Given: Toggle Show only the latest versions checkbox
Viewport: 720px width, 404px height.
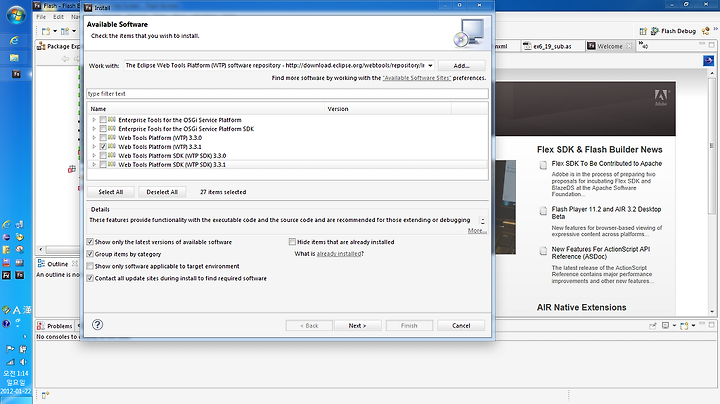Looking at the screenshot, I should coord(90,241).
